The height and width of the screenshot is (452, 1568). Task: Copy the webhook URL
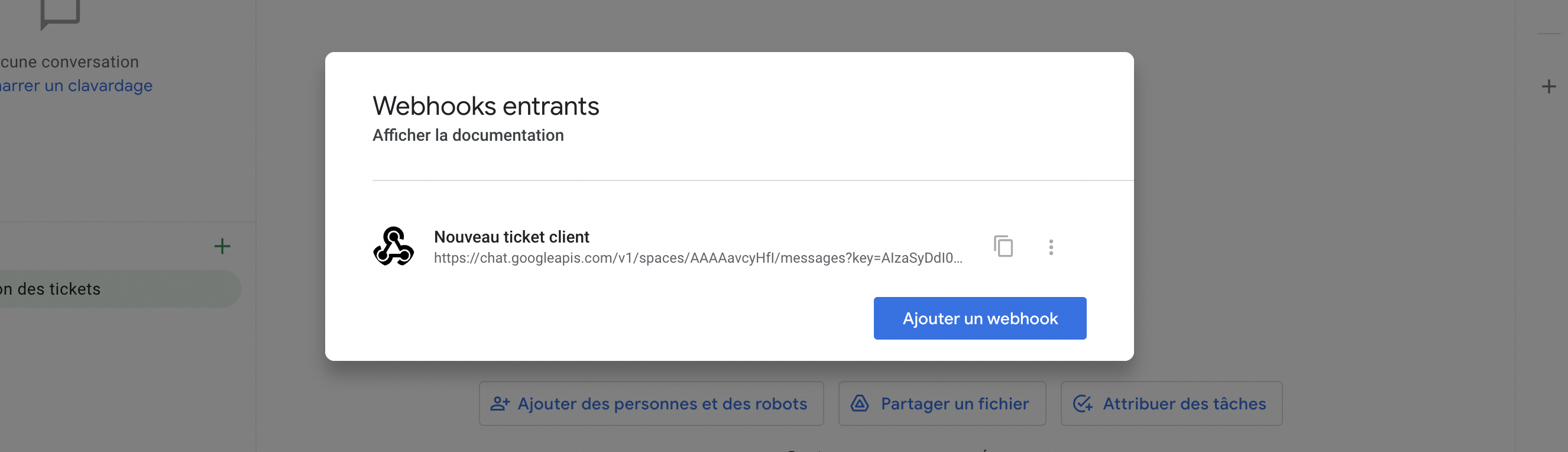click(1003, 247)
